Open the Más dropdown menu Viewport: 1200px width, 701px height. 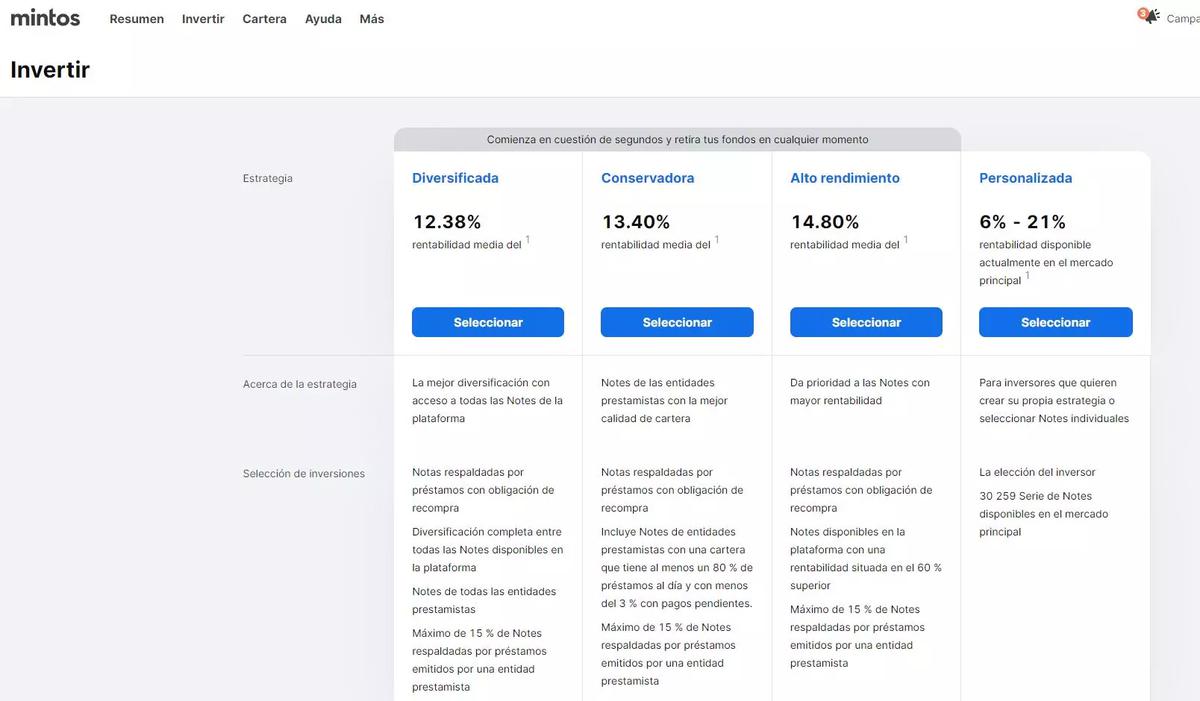(371, 18)
